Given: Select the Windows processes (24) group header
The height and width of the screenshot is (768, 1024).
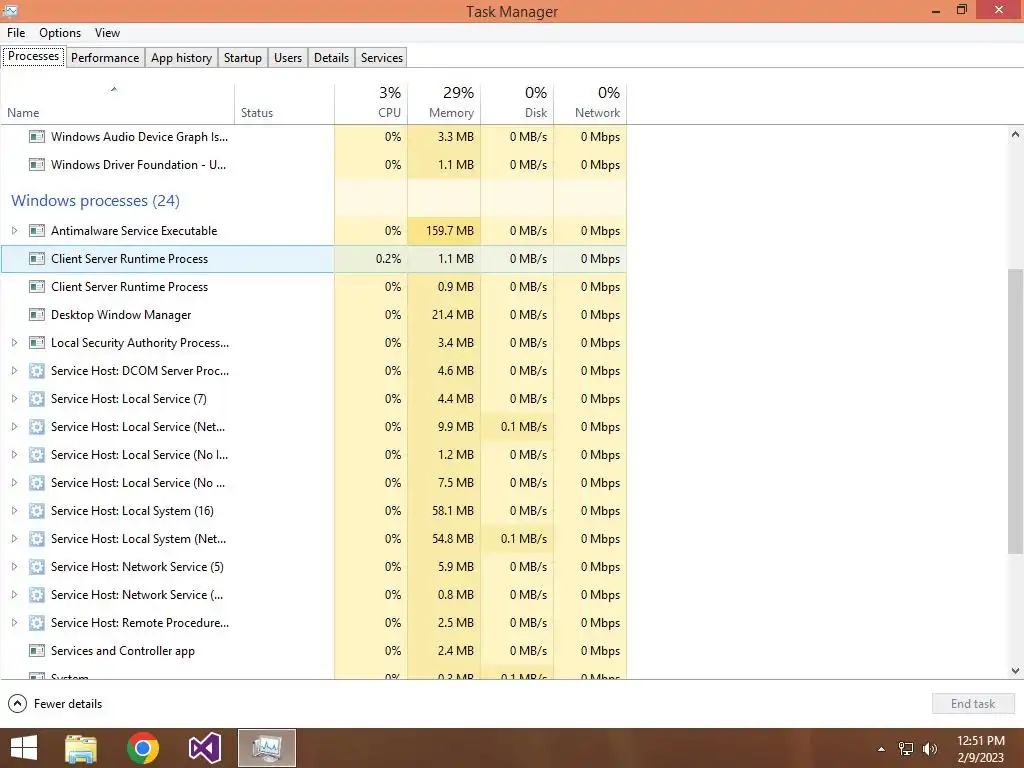Looking at the screenshot, I should [95, 200].
